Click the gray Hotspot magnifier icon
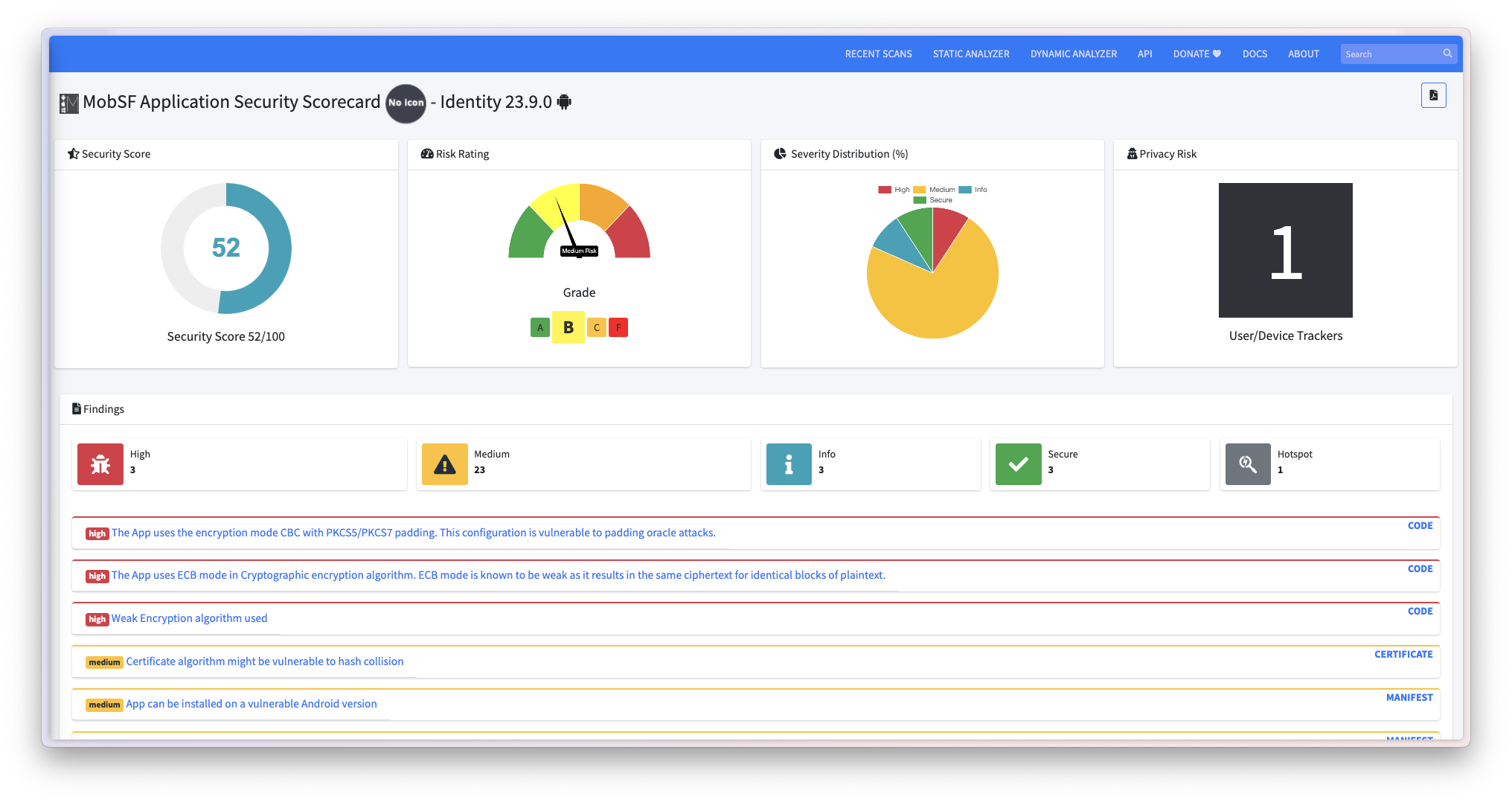The height and width of the screenshot is (802, 1512). coord(1248,464)
